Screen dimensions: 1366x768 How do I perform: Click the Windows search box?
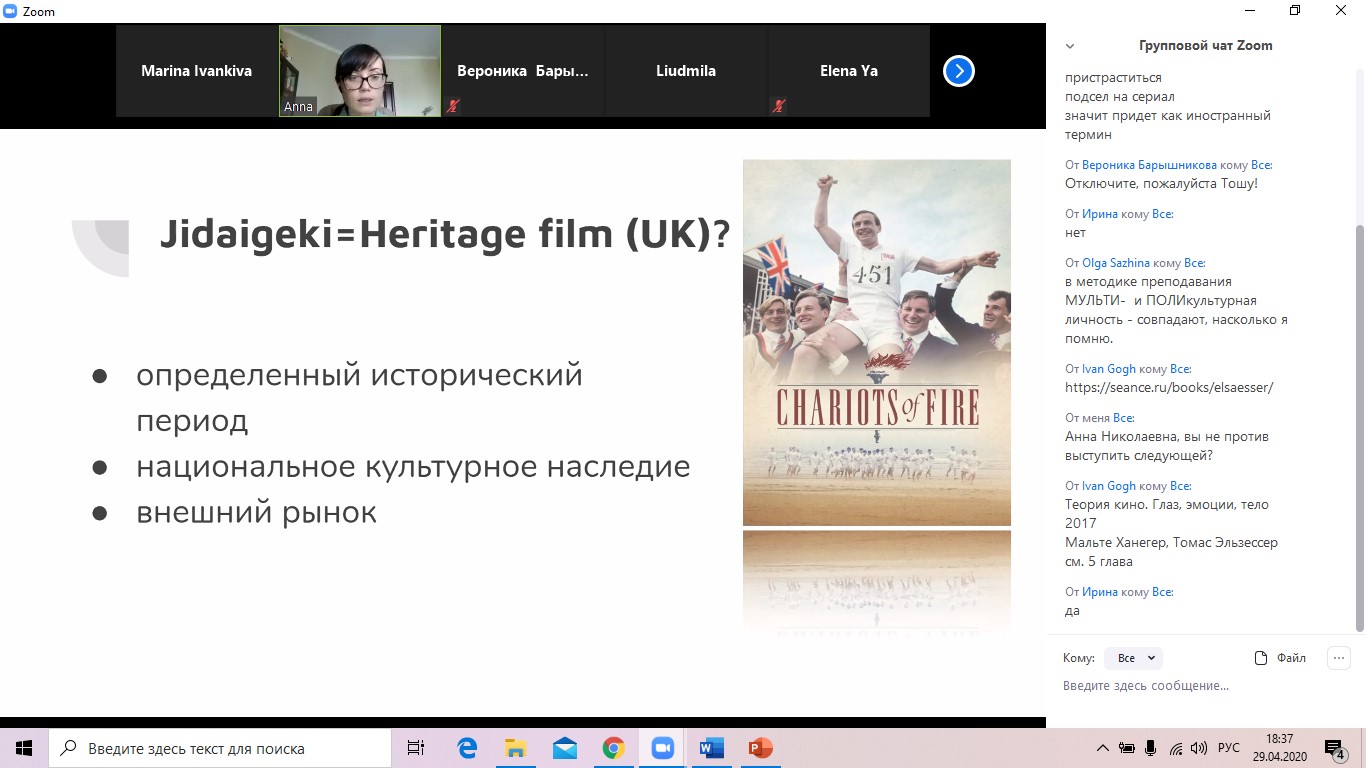[220, 748]
